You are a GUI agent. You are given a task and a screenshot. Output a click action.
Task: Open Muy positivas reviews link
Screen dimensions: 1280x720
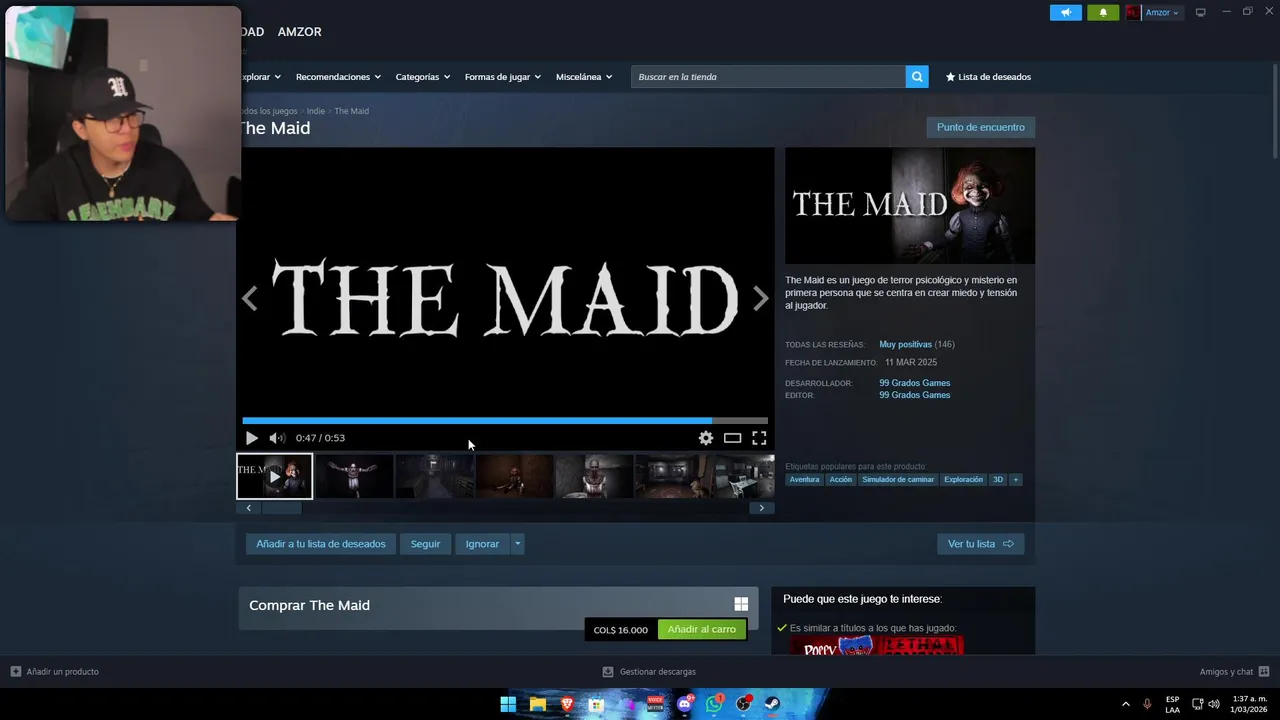pyautogui.click(x=905, y=345)
